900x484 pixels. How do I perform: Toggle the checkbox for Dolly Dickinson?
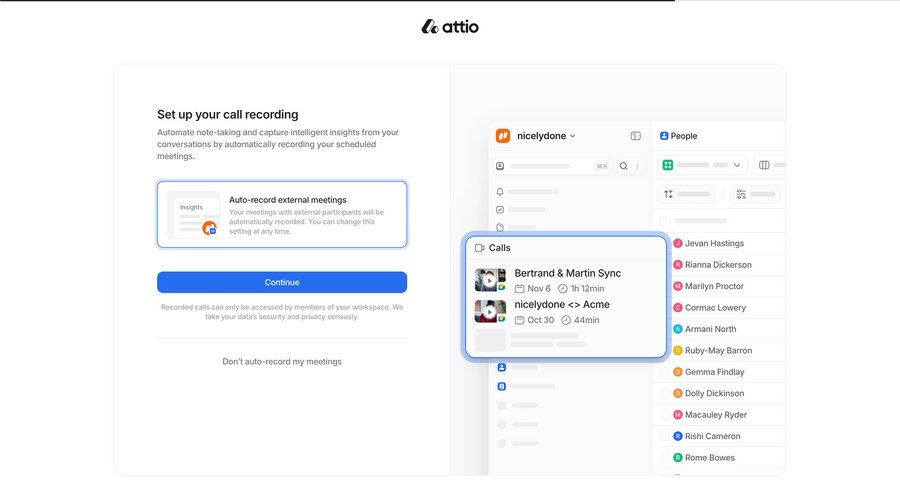(663, 393)
